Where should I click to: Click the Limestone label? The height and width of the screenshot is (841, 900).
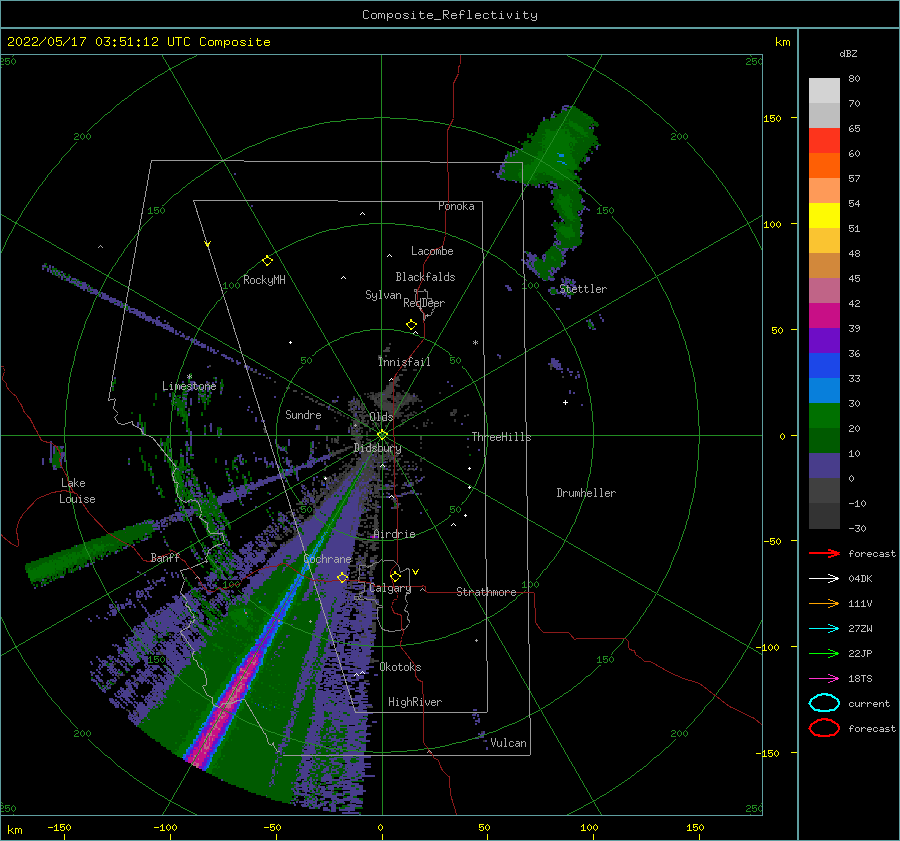pyautogui.click(x=189, y=386)
